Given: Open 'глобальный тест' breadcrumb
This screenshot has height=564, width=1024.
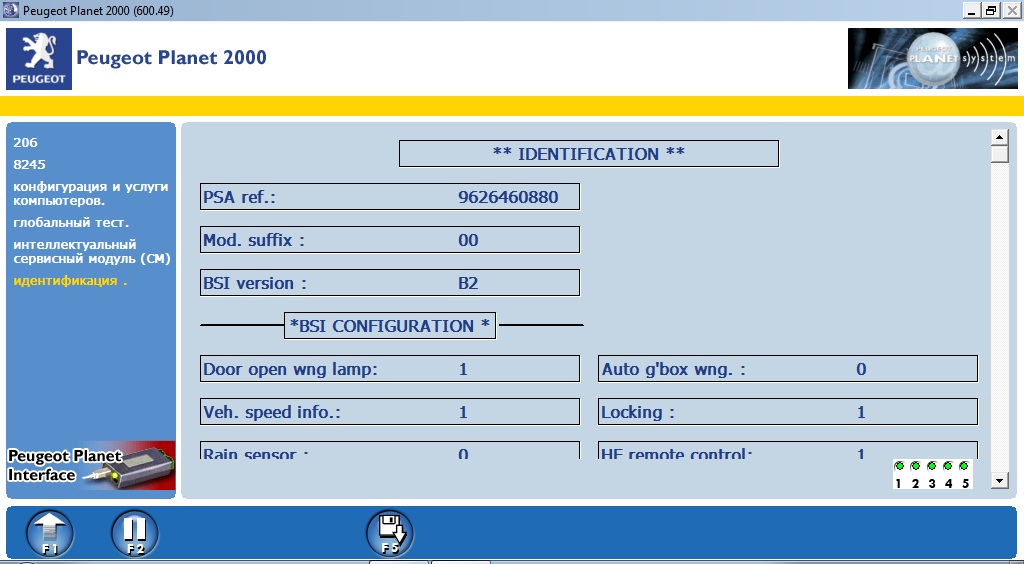Looking at the screenshot, I should tap(71, 223).
